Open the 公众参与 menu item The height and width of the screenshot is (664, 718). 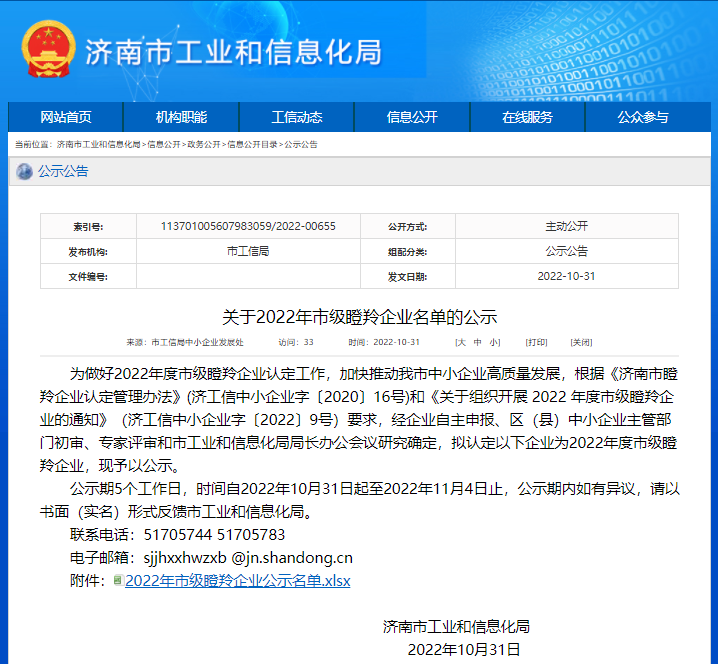643,117
